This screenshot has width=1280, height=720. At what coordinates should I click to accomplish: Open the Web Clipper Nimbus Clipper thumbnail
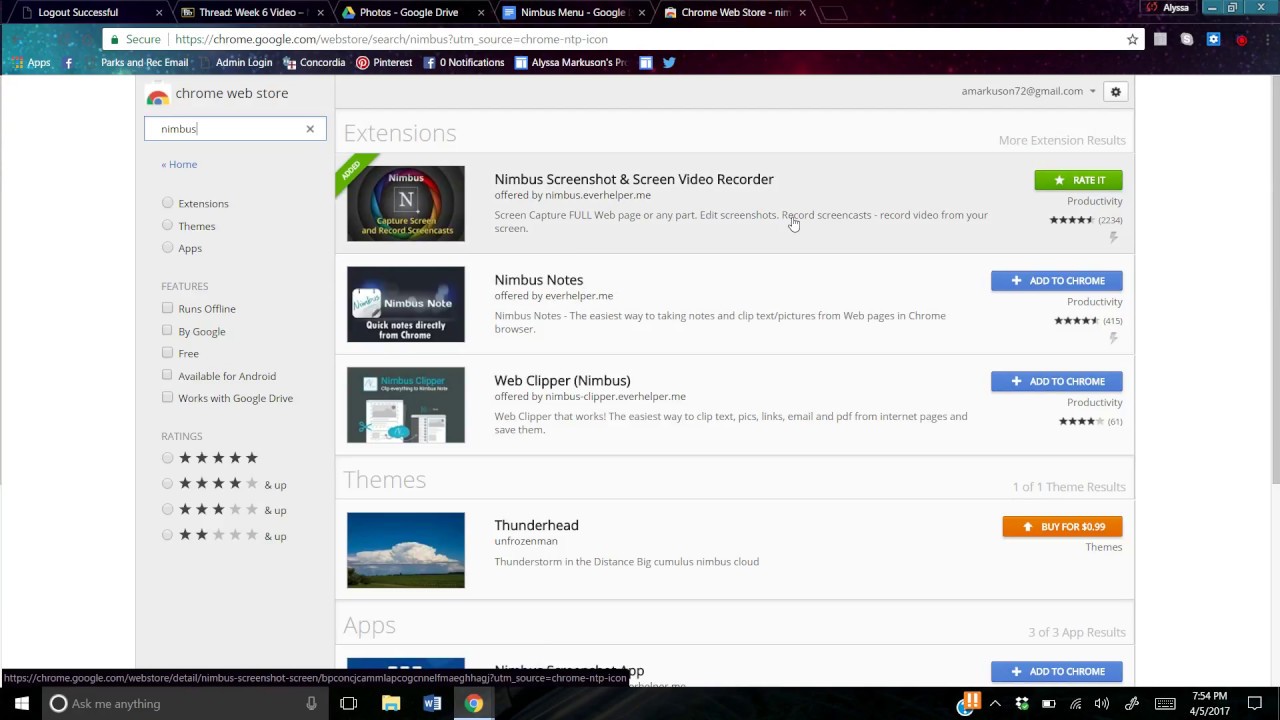[406, 405]
